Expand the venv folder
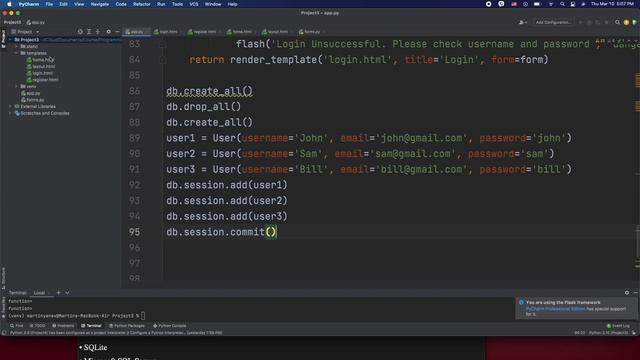 click(x=16, y=87)
